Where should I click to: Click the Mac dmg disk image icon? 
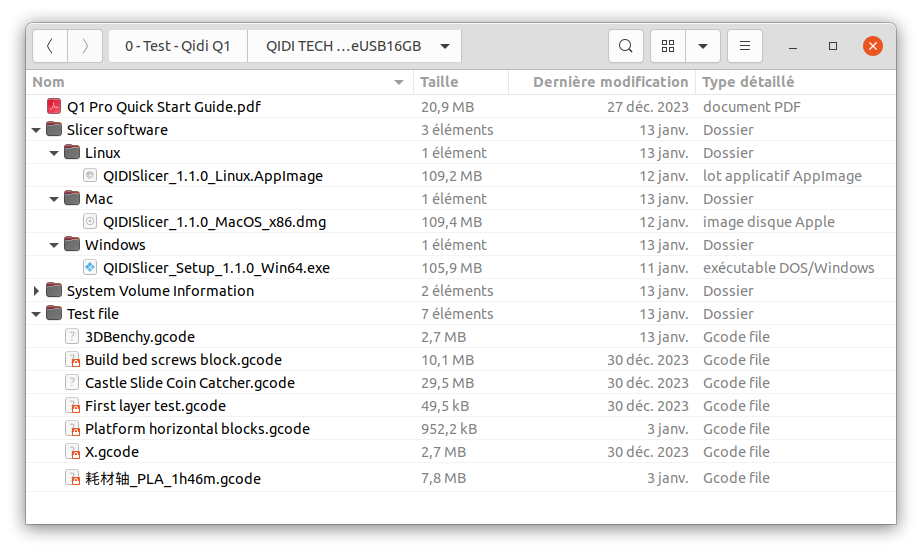[90, 222]
